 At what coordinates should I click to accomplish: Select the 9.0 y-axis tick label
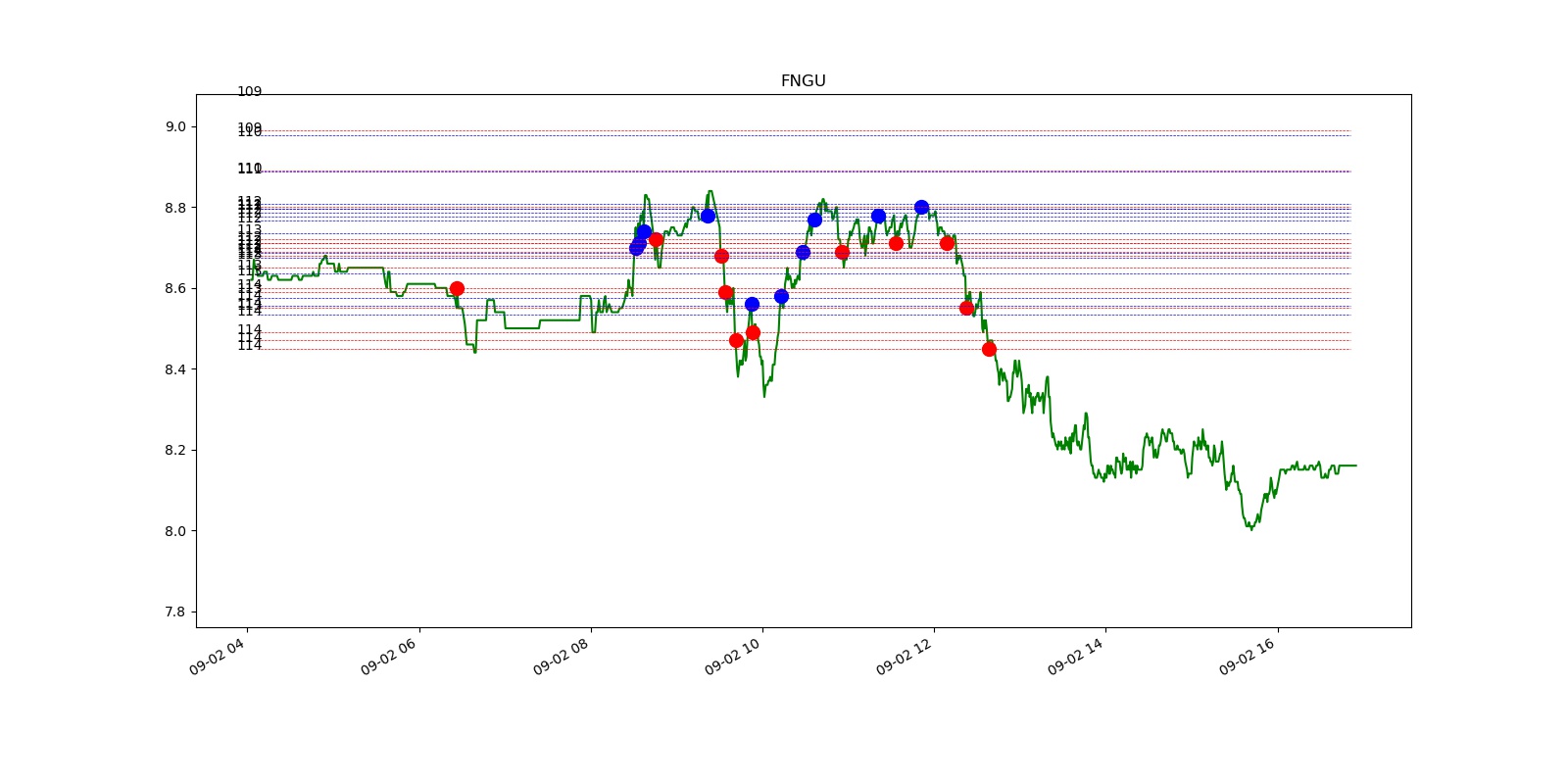point(175,126)
